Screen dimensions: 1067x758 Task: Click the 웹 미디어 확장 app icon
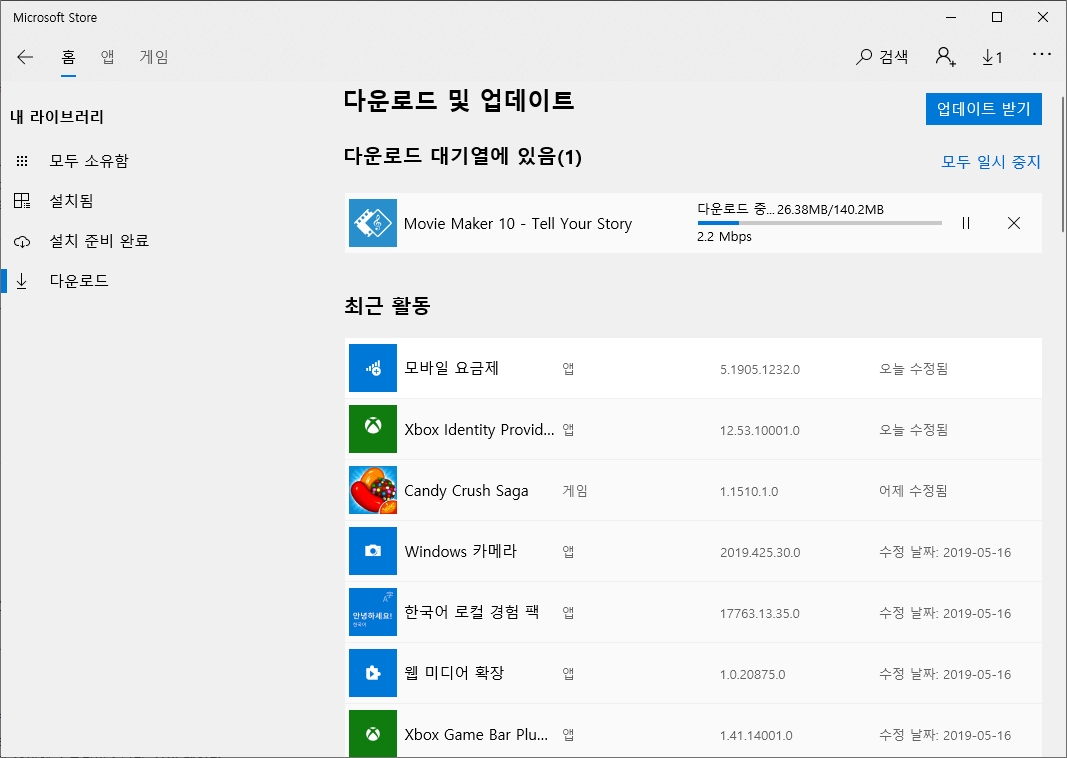click(x=373, y=673)
